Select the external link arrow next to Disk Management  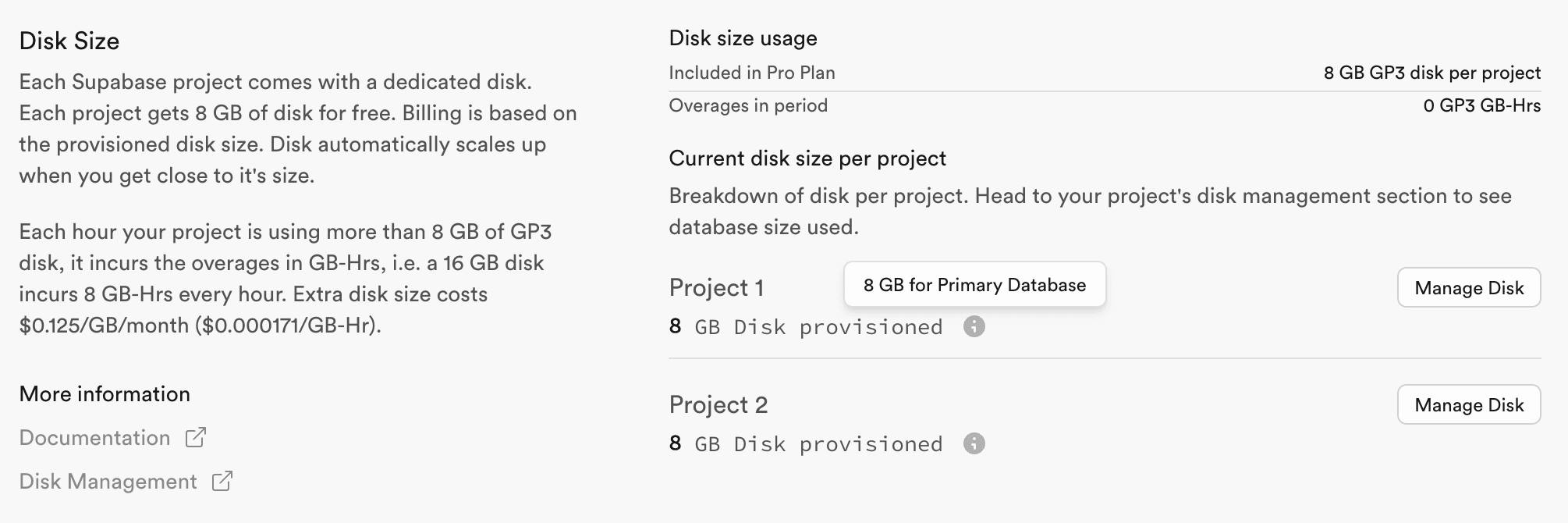(x=222, y=482)
